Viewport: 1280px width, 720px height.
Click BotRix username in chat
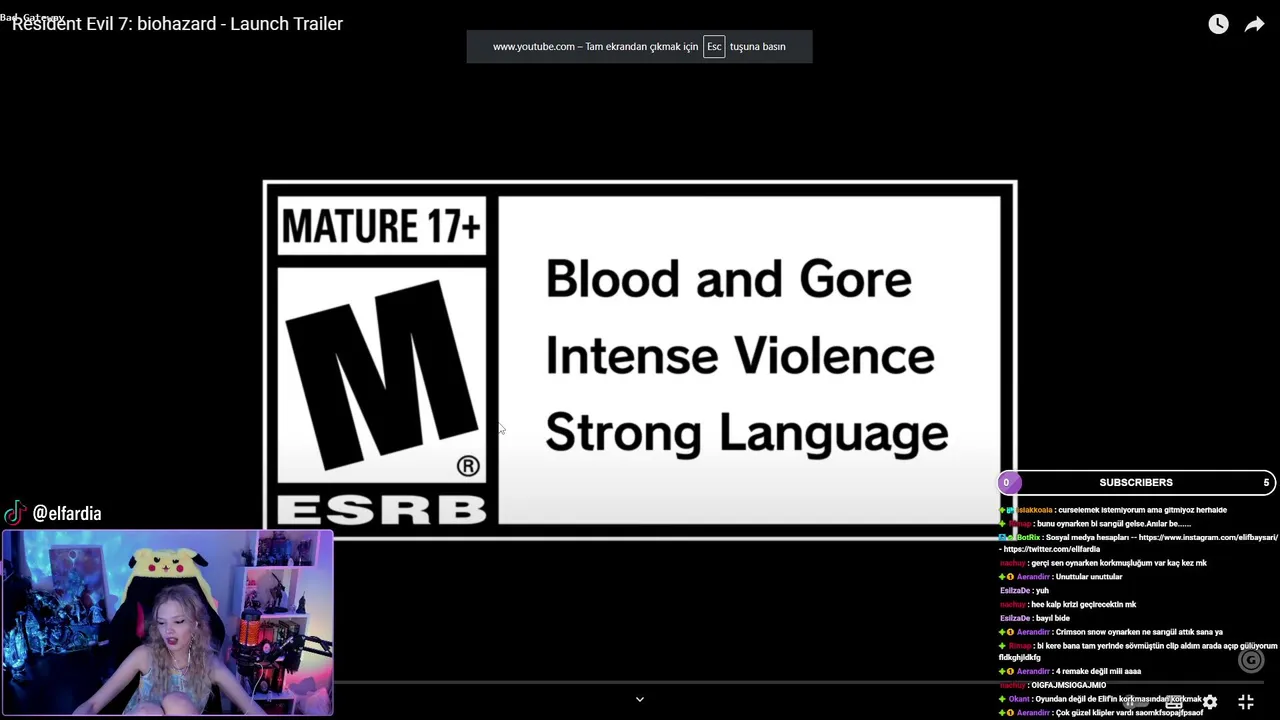(1028, 537)
